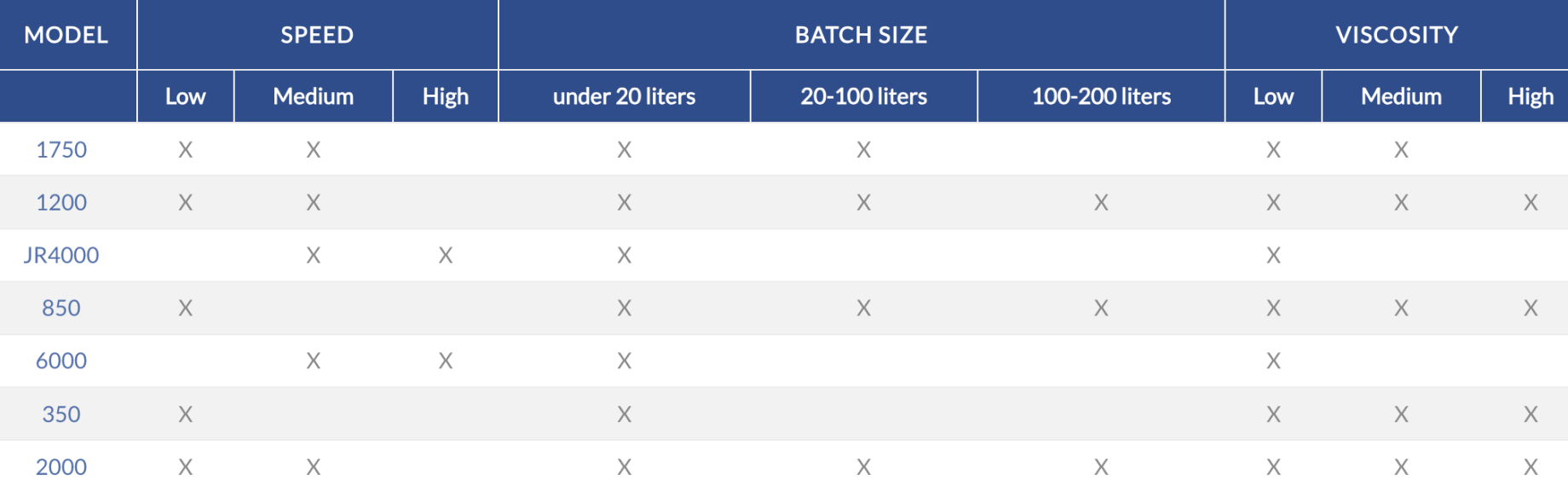Click the X for 1200 100-200 liters
Screen dimensions: 1568x491
[1101, 203]
